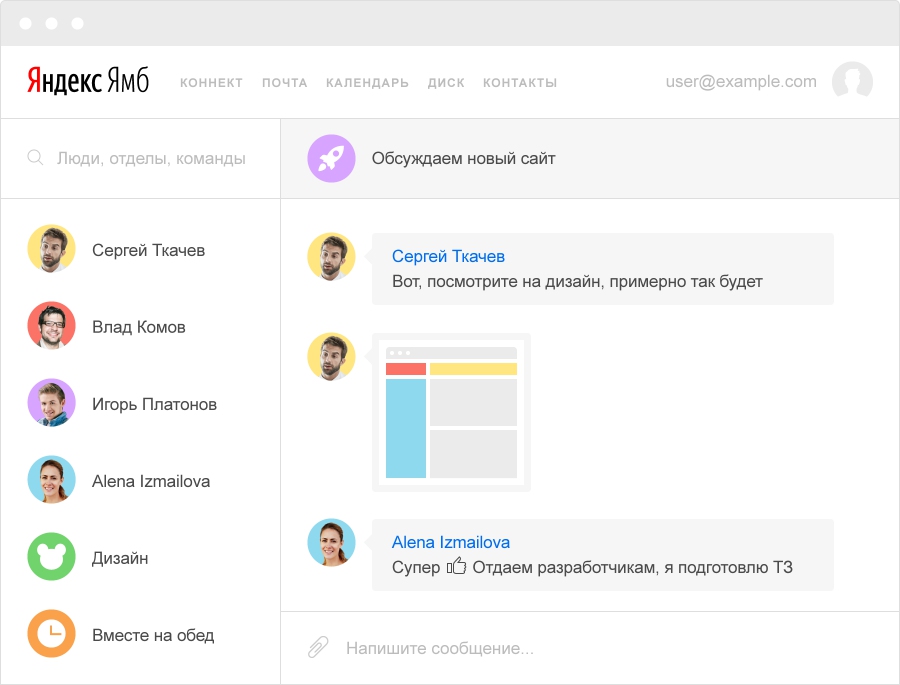Screen dimensions: 900x685
Task: Open the Почта menu item
Action: 285,83
